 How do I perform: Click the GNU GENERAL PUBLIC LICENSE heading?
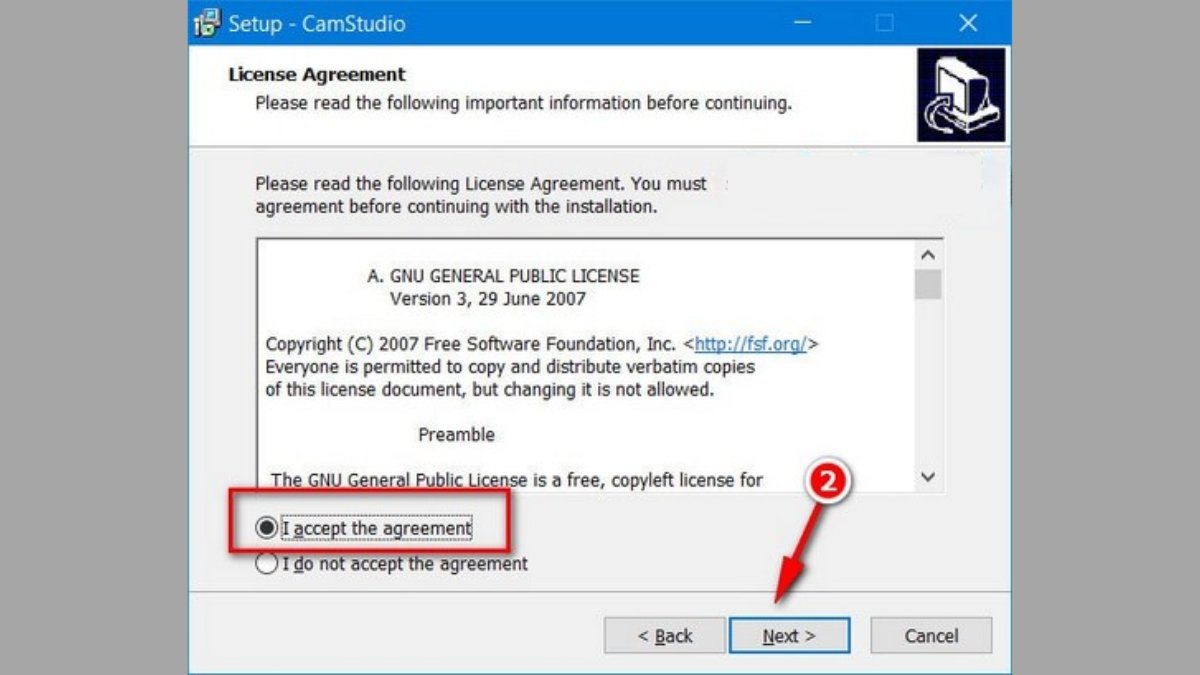[x=504, y=275]
